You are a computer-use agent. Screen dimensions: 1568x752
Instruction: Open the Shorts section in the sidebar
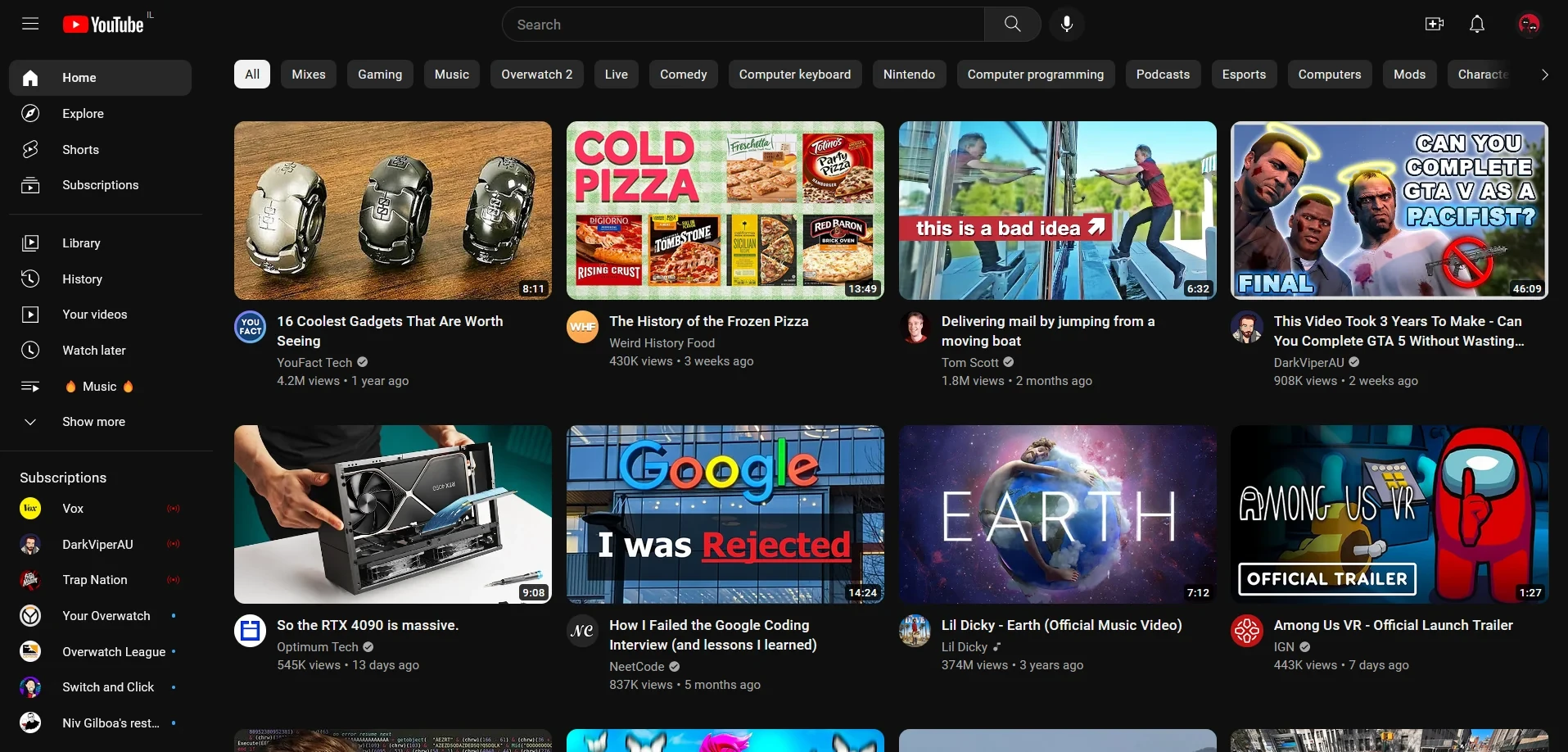(x=80, y=149)
